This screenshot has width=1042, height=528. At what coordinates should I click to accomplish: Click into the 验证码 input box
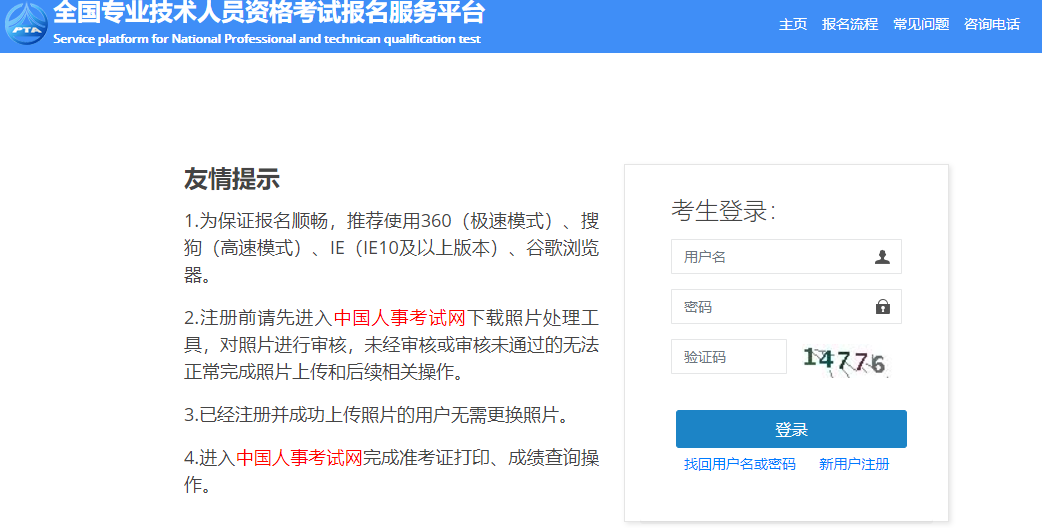pyautogui.click(x=729, y=357)
